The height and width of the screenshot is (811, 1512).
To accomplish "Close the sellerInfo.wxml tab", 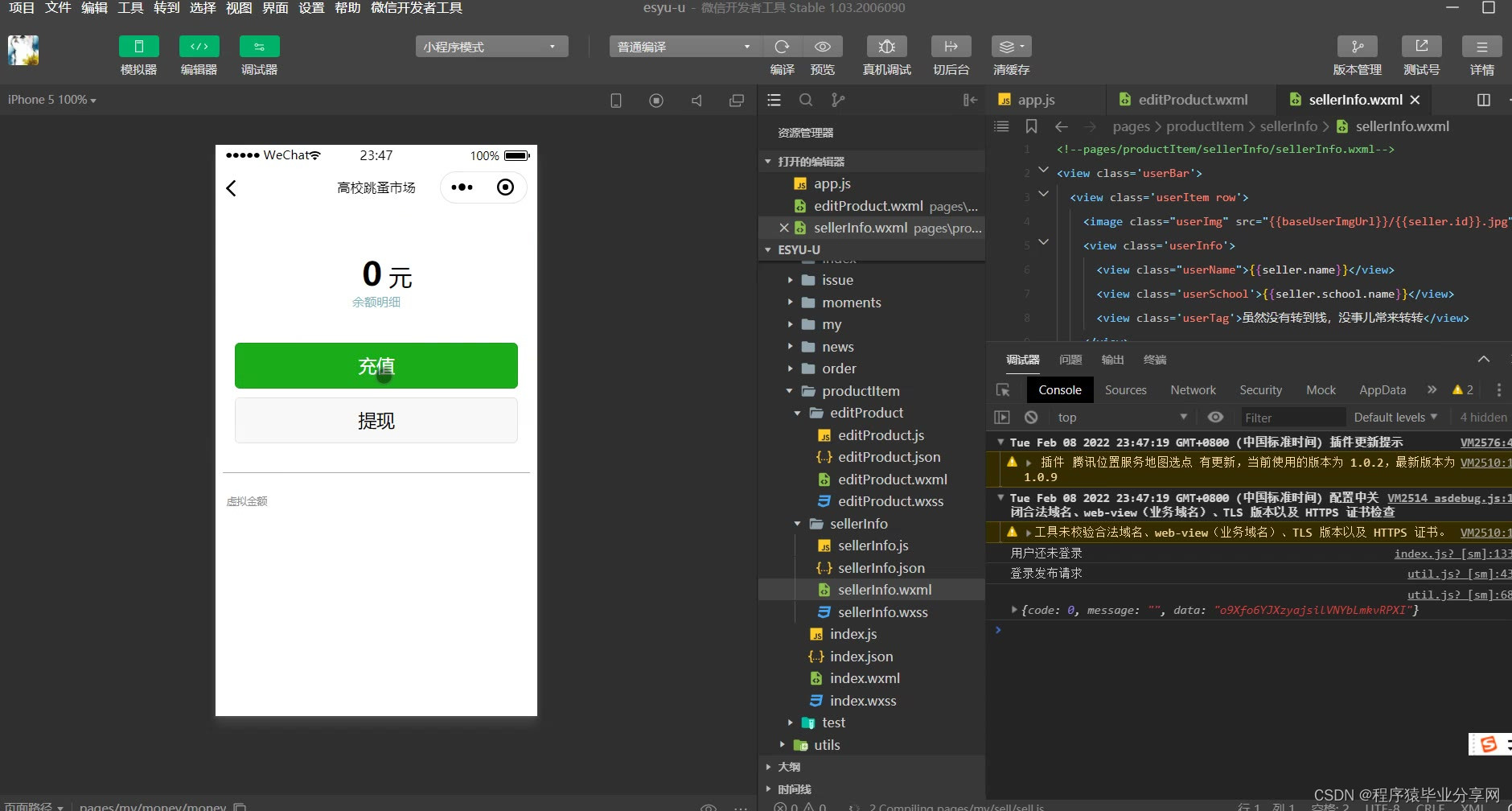I will (1415, 100).
